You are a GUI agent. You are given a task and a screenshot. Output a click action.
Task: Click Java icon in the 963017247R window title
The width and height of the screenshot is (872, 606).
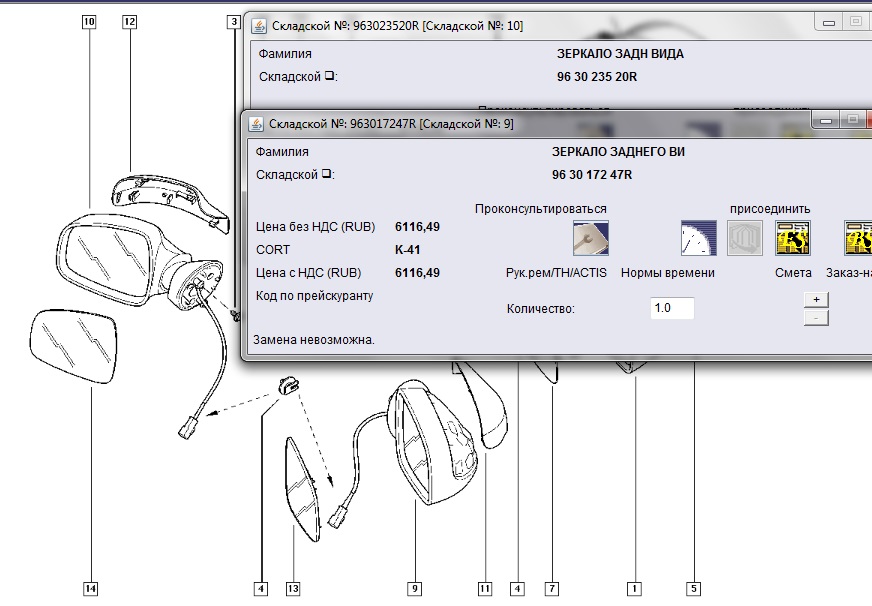[256, 123]
